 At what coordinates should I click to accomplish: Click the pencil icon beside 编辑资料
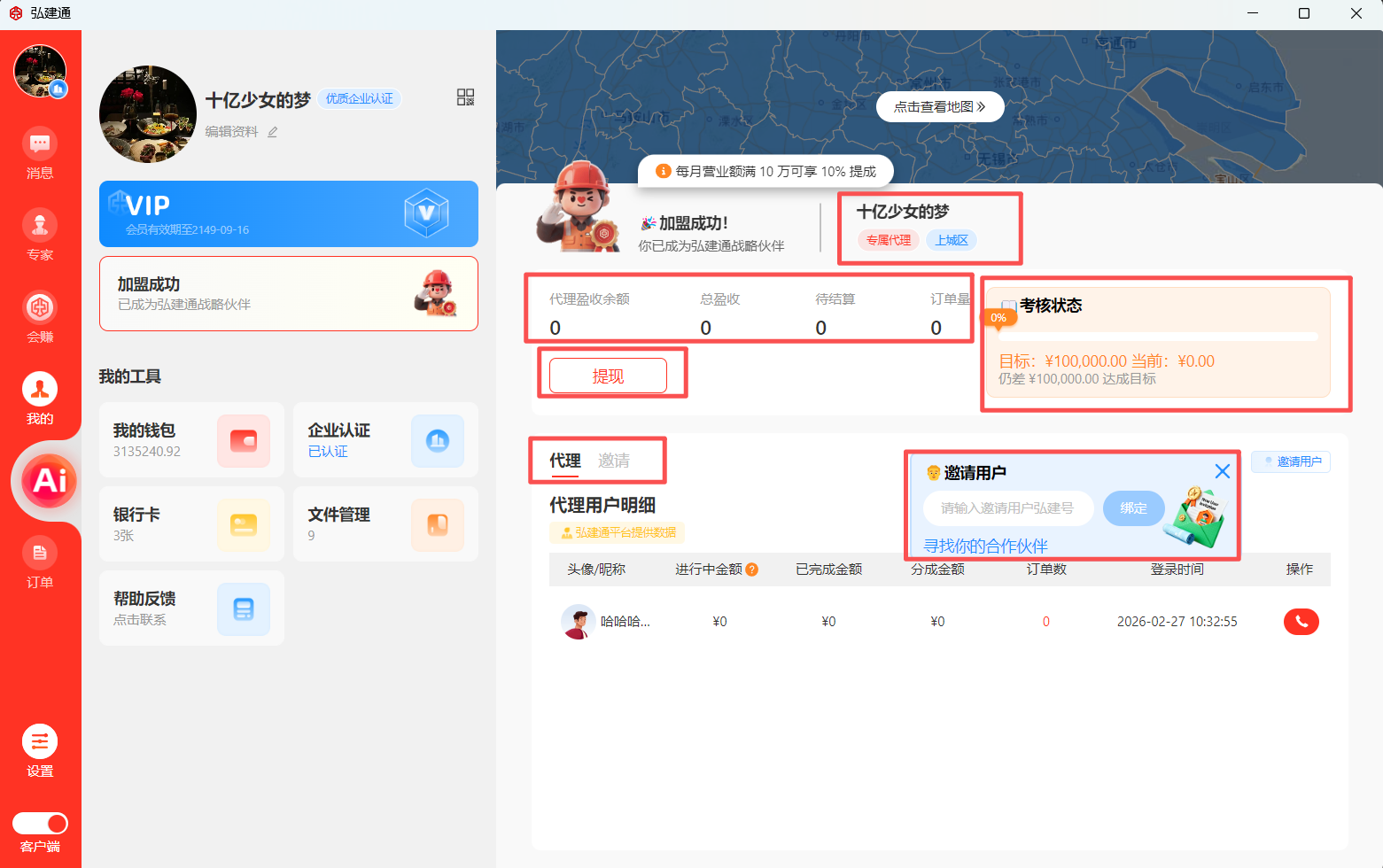click(273, 132)
